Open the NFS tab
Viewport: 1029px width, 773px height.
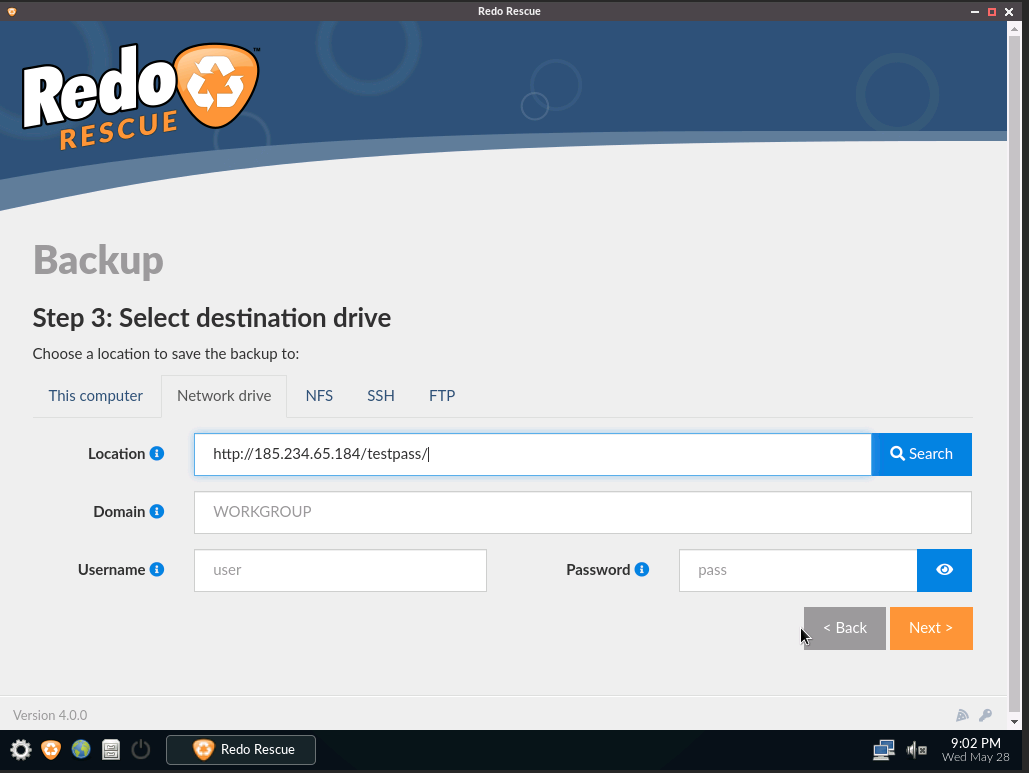point(320,396)
